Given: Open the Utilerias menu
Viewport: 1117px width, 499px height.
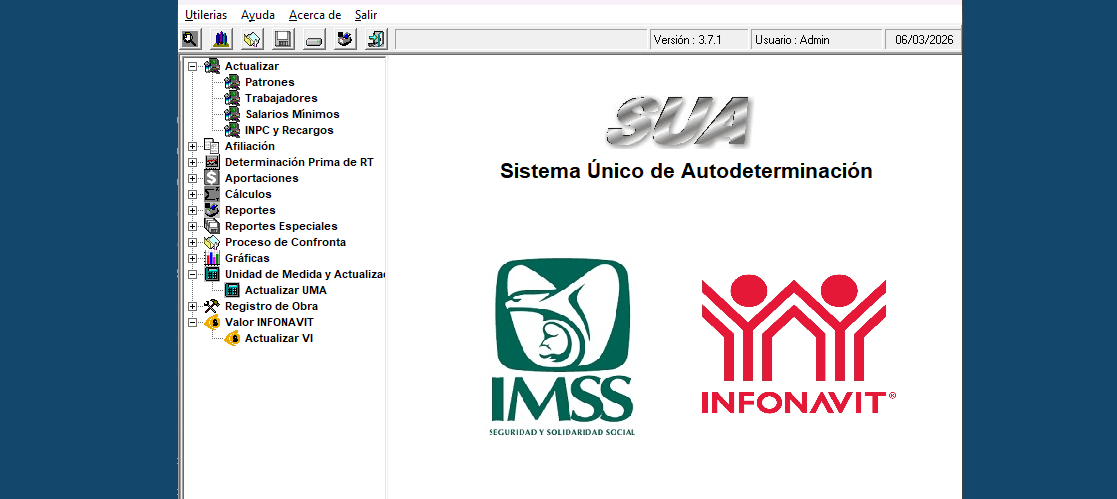Looking at the screenshot, I should click(206, 15).
